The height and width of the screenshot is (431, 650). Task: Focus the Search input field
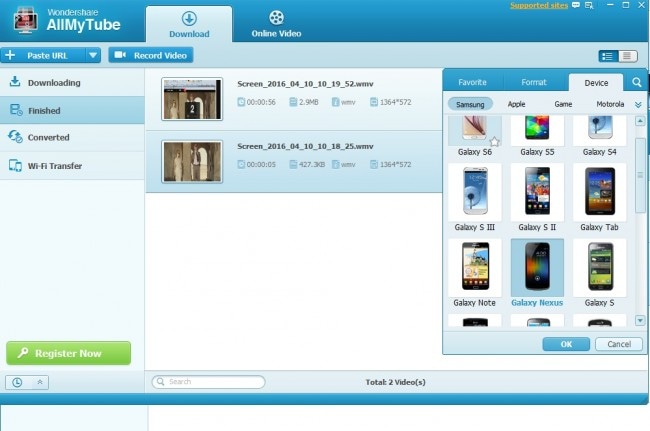(209, 382)
